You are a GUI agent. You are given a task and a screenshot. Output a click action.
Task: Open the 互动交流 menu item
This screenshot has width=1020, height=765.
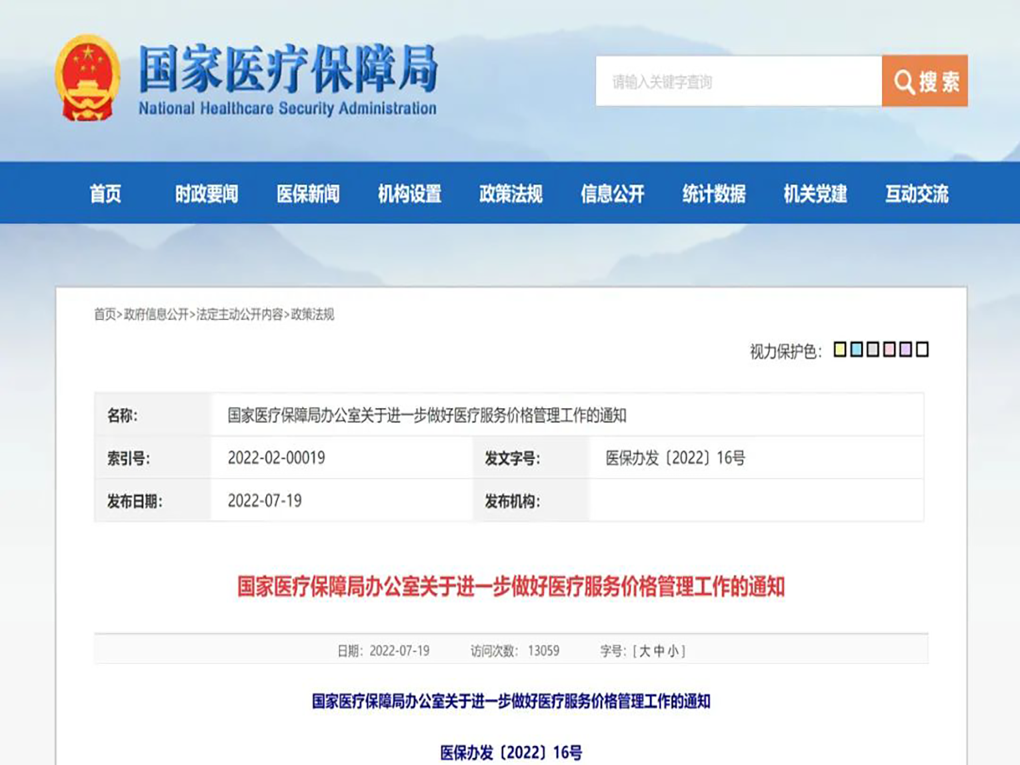[x=917, y=193]
